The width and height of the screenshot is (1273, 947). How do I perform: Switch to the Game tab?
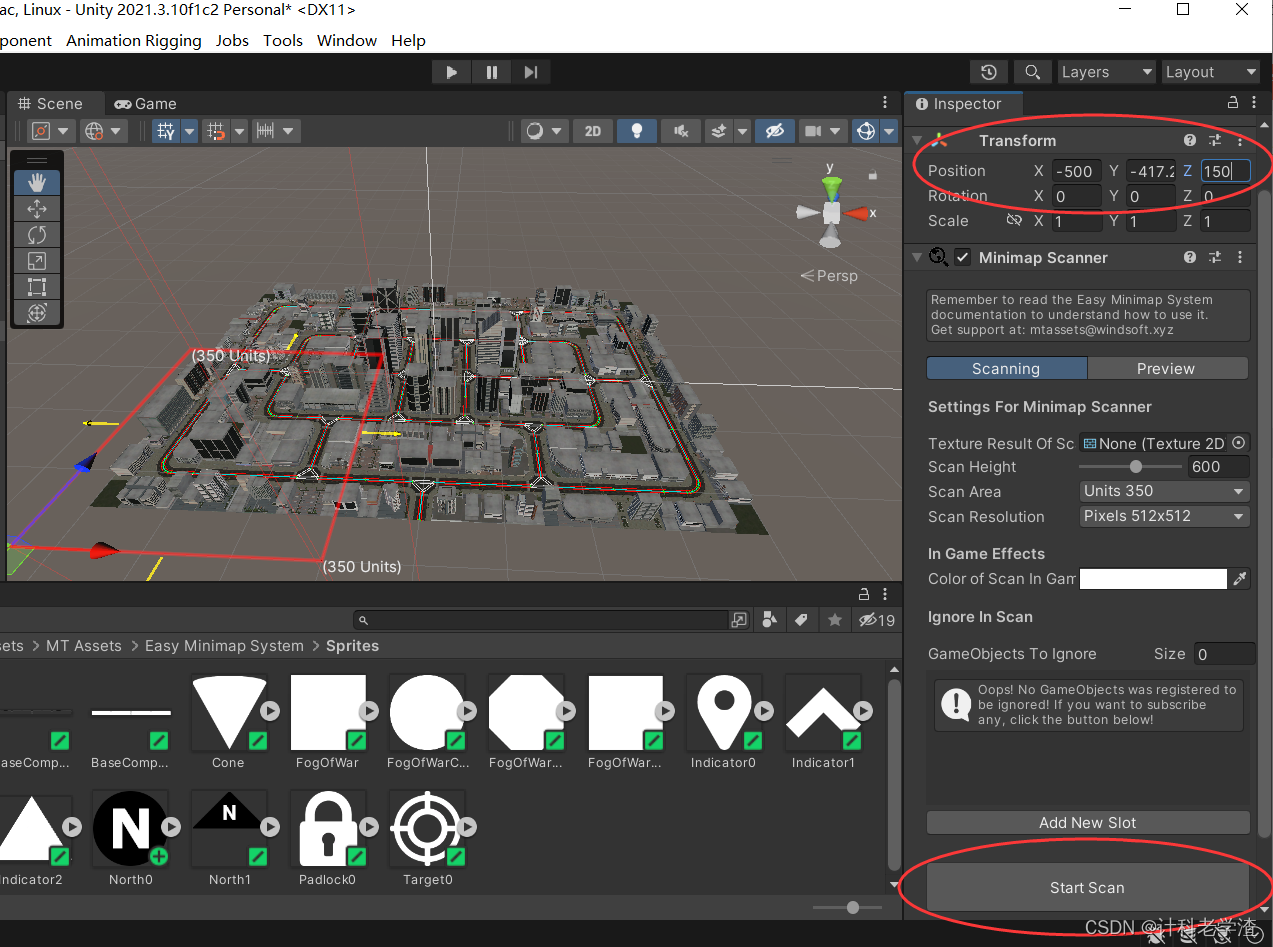[145, 104]
